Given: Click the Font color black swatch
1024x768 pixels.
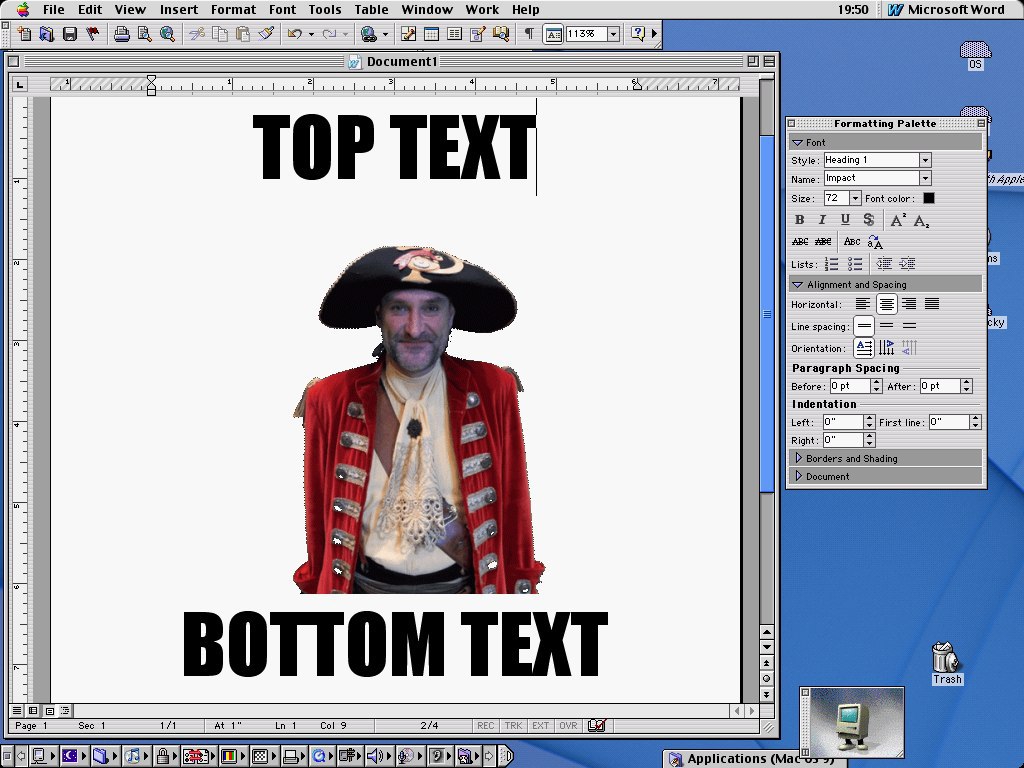Looking at the screenshot, I should click(929, 198).
